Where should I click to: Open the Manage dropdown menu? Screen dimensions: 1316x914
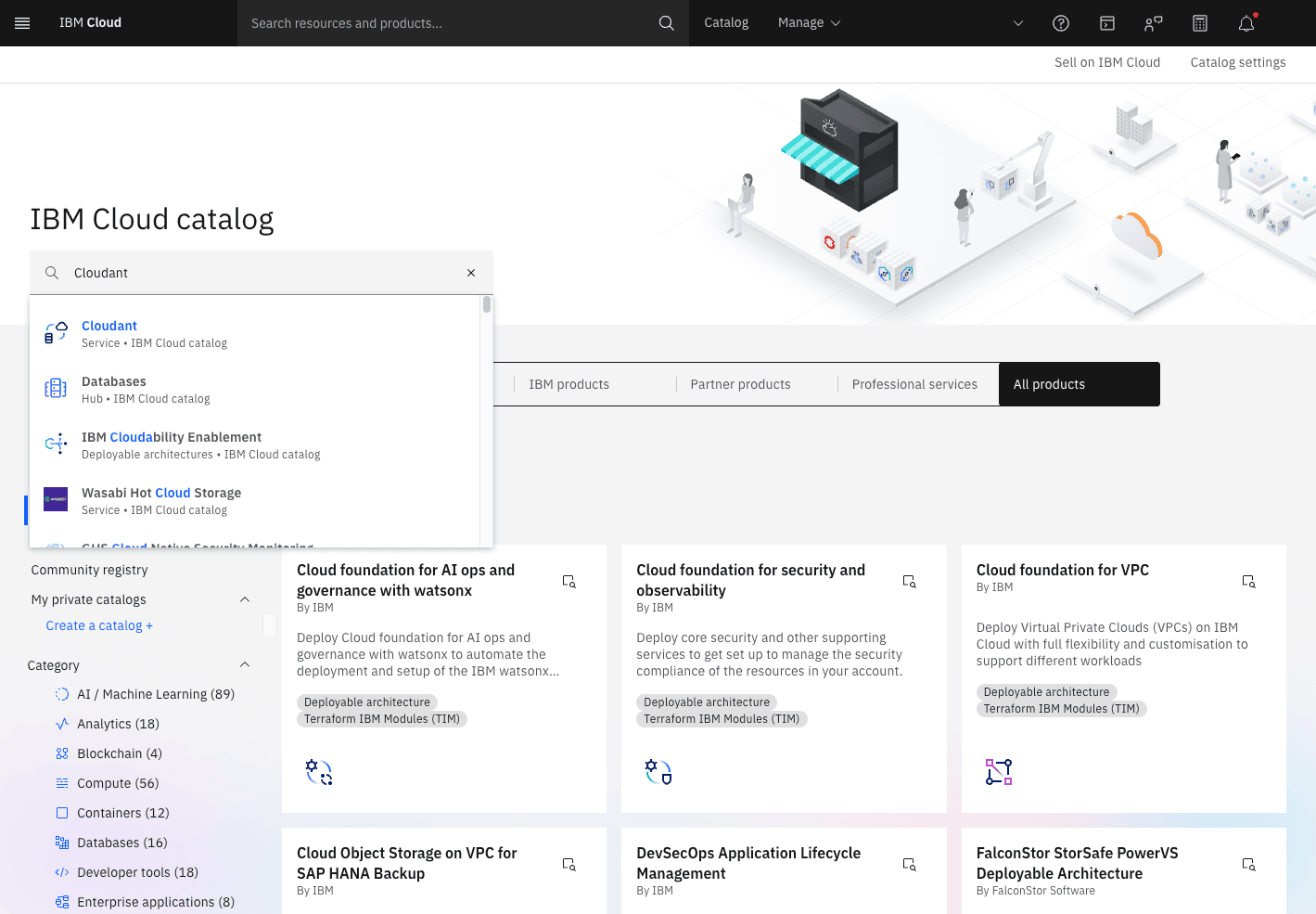click(x=809, y=23)
